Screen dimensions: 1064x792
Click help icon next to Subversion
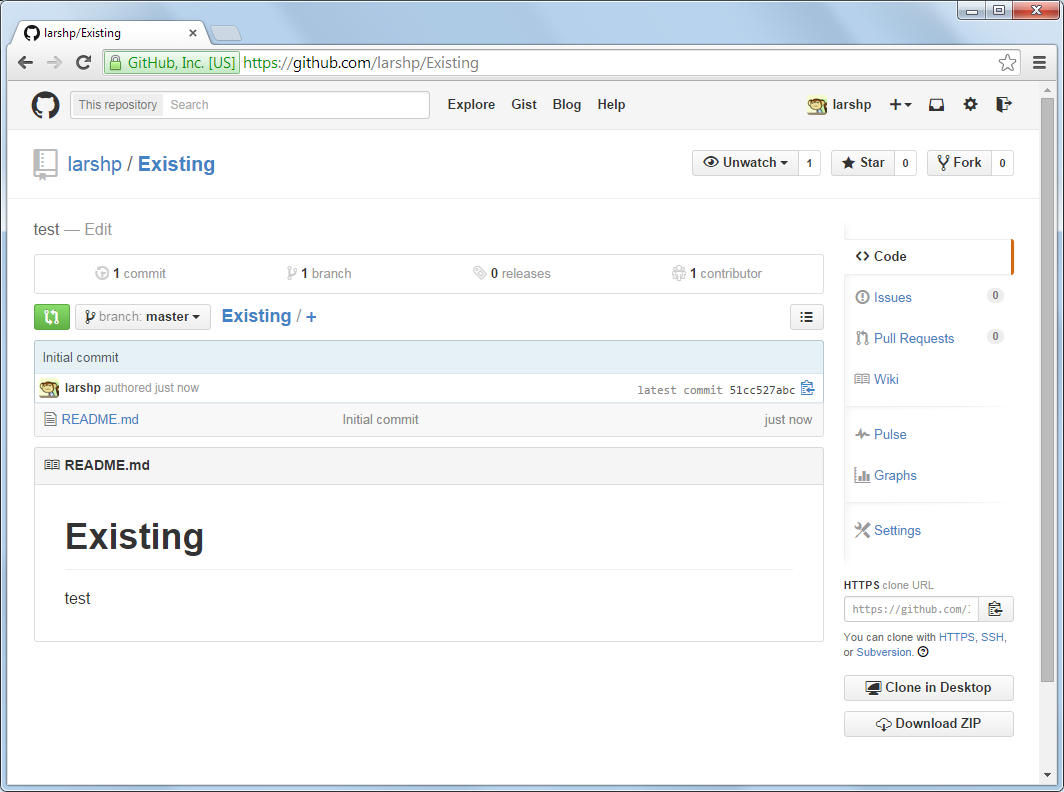(x=923, y=652)
